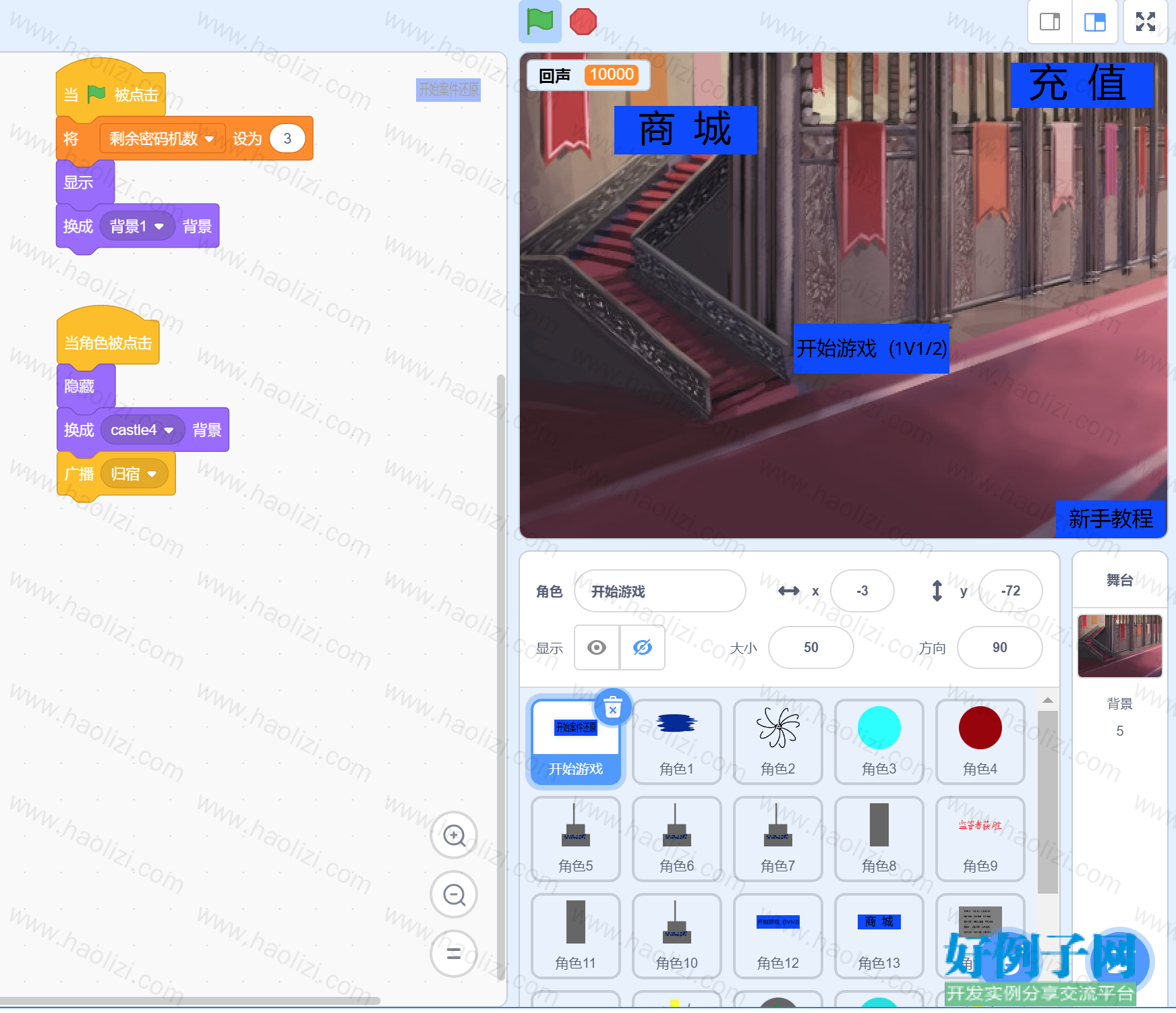Stop the project with red stop button
1176x1013 pixels.
pos(583,21)
